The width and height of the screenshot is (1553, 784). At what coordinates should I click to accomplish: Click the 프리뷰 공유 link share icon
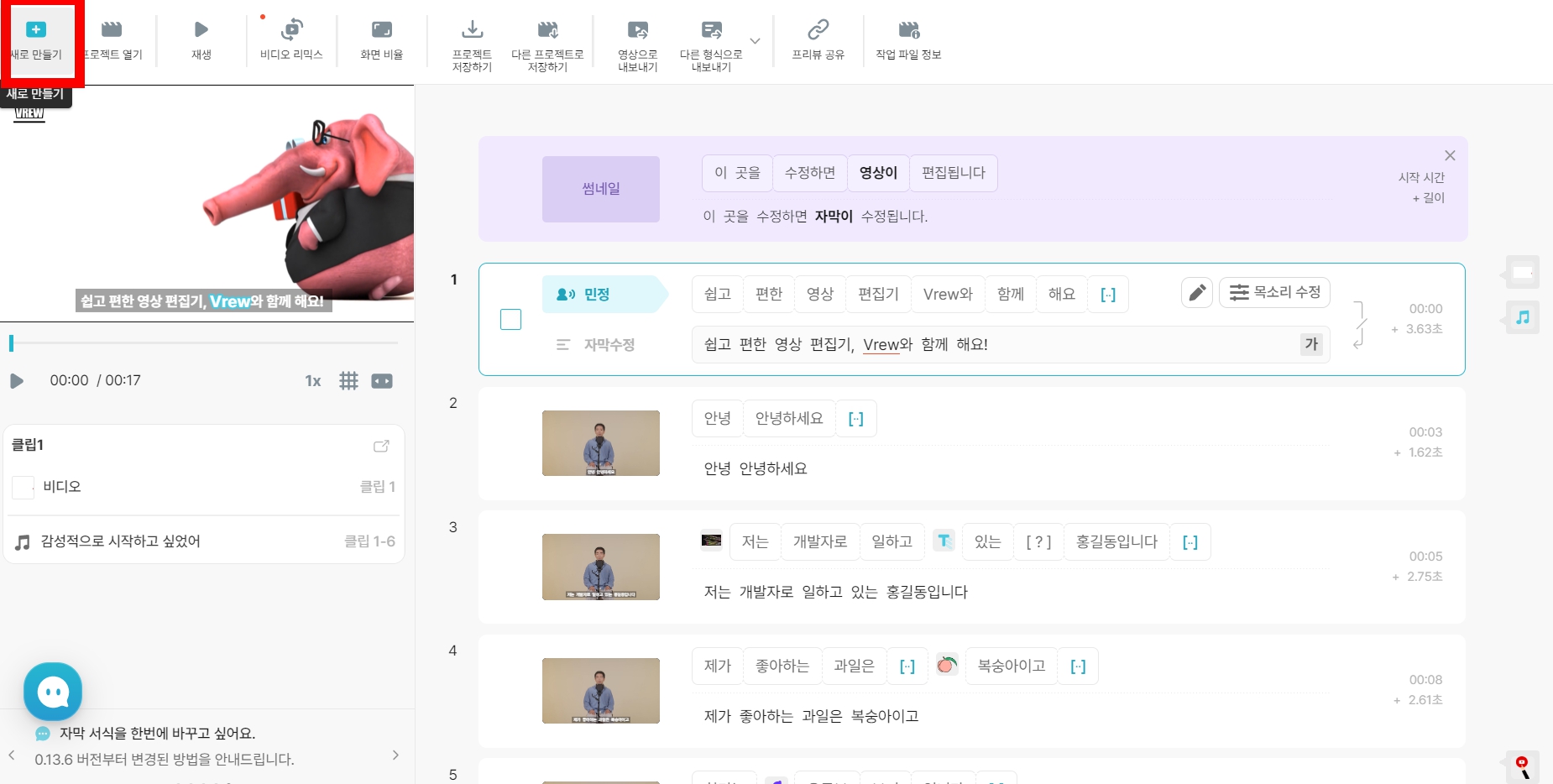click(818, 30)
